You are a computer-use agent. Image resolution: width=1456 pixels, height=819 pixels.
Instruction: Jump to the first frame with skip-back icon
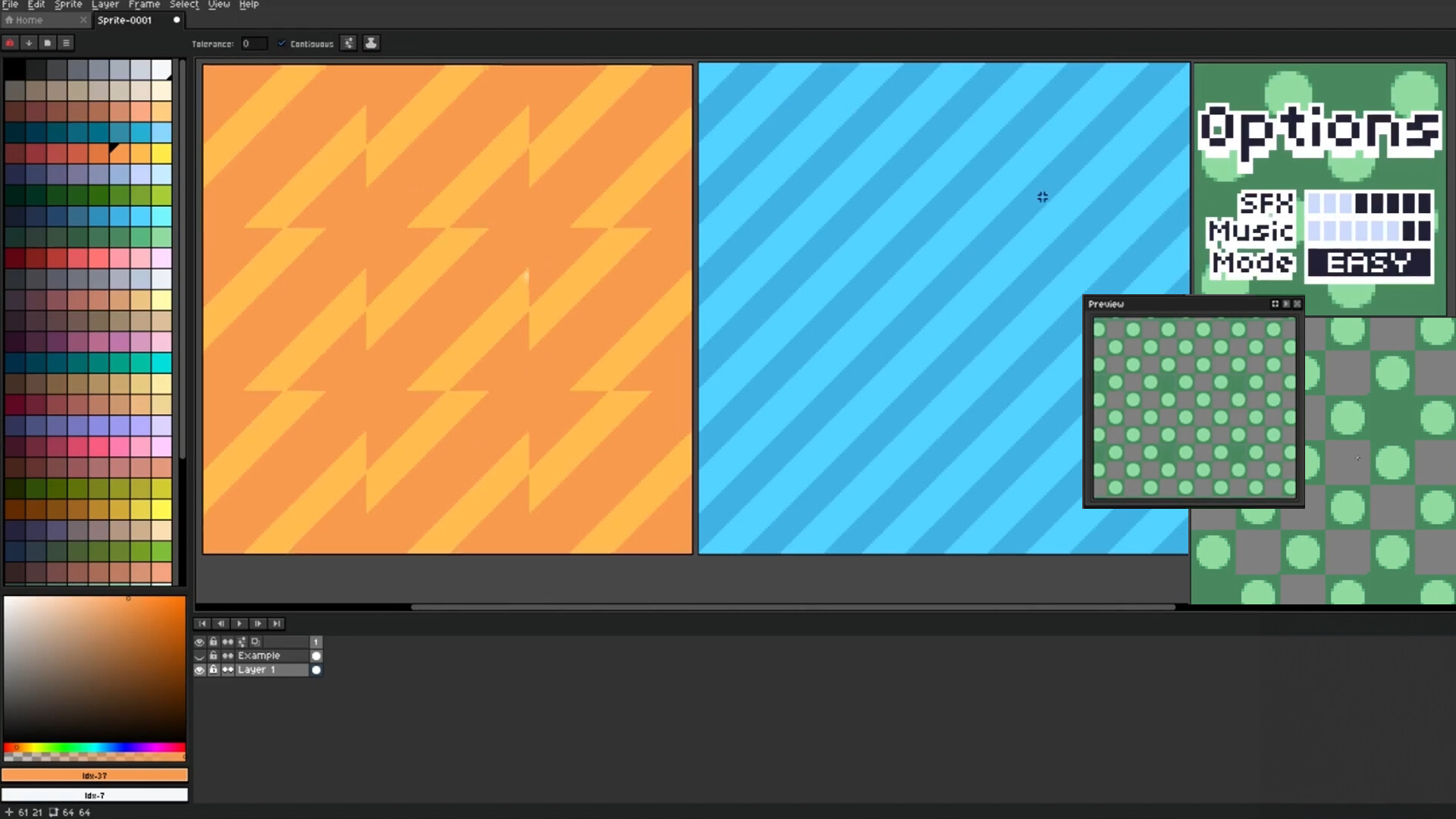(202, 623)
